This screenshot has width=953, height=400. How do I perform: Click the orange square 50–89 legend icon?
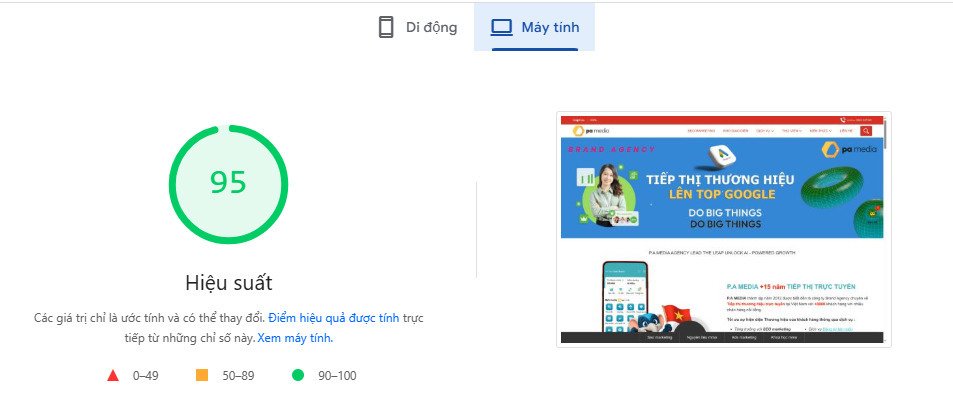click(x=201, y=376)
